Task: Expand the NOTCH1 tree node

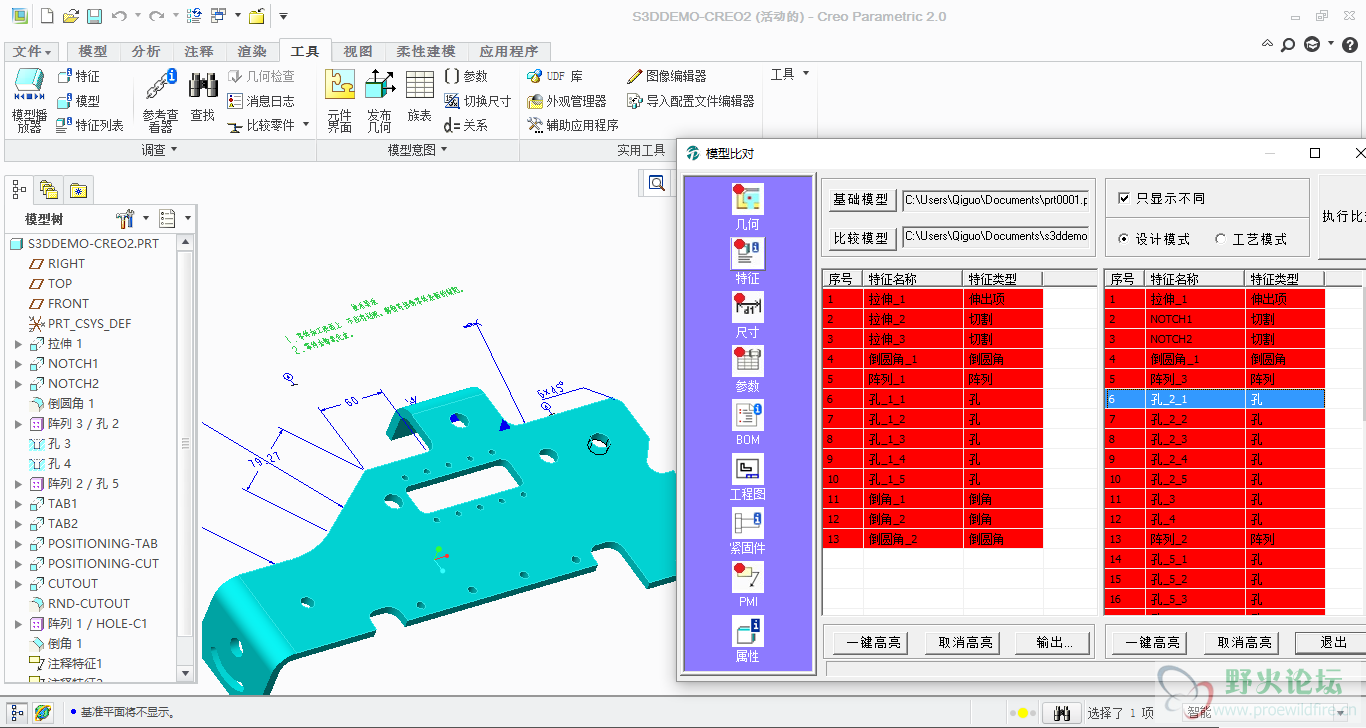Action: tap(18, 364)
